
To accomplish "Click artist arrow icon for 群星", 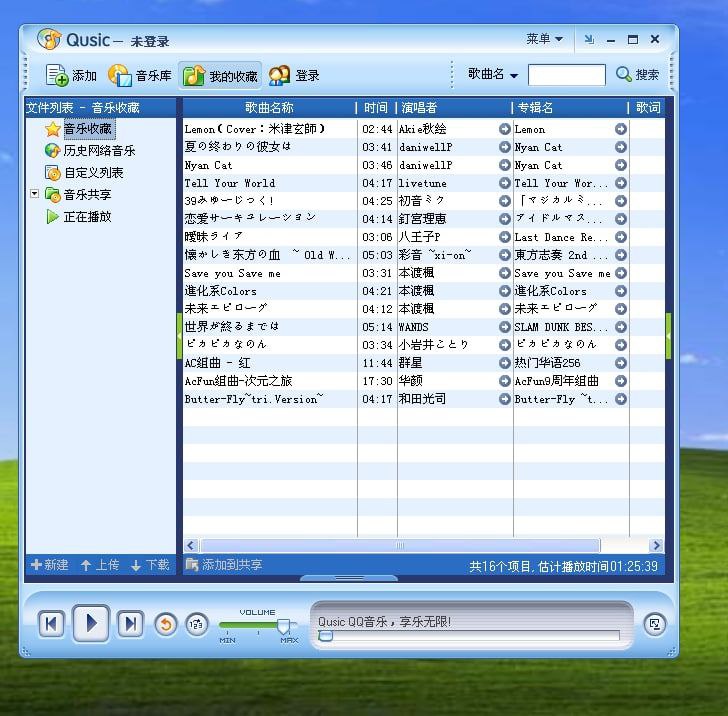I will tap(505, 363).
